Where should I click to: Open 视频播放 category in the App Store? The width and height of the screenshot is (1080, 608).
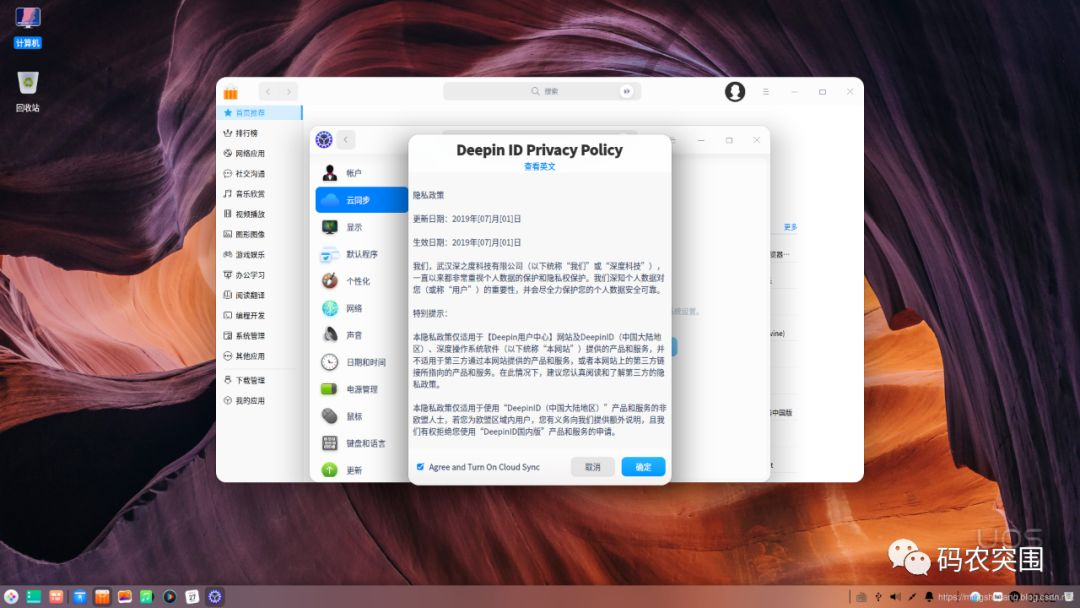pyautogui.click(x=260, y=214)
